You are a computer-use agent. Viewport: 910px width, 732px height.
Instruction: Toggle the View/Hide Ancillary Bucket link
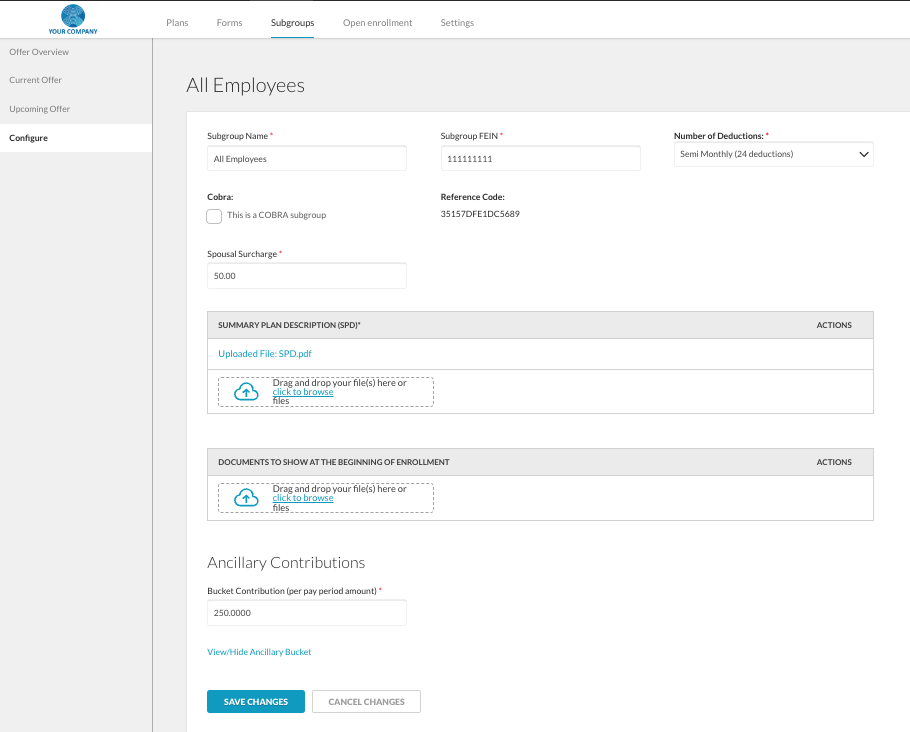pyautogui.click(x=259, y=652)
